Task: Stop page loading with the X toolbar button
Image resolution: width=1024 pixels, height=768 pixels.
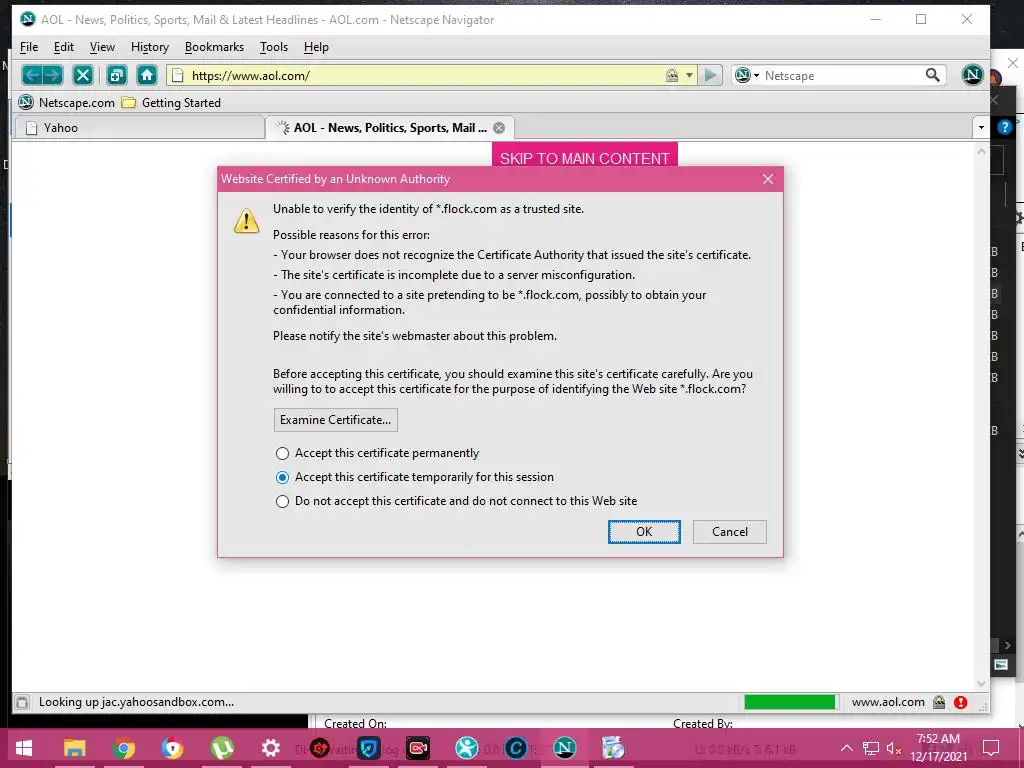Action: click(83, 75)
